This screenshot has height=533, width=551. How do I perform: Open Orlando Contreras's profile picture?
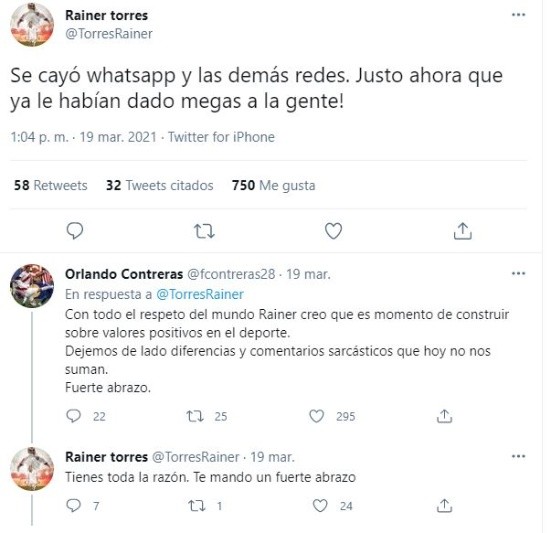(32, 286)
